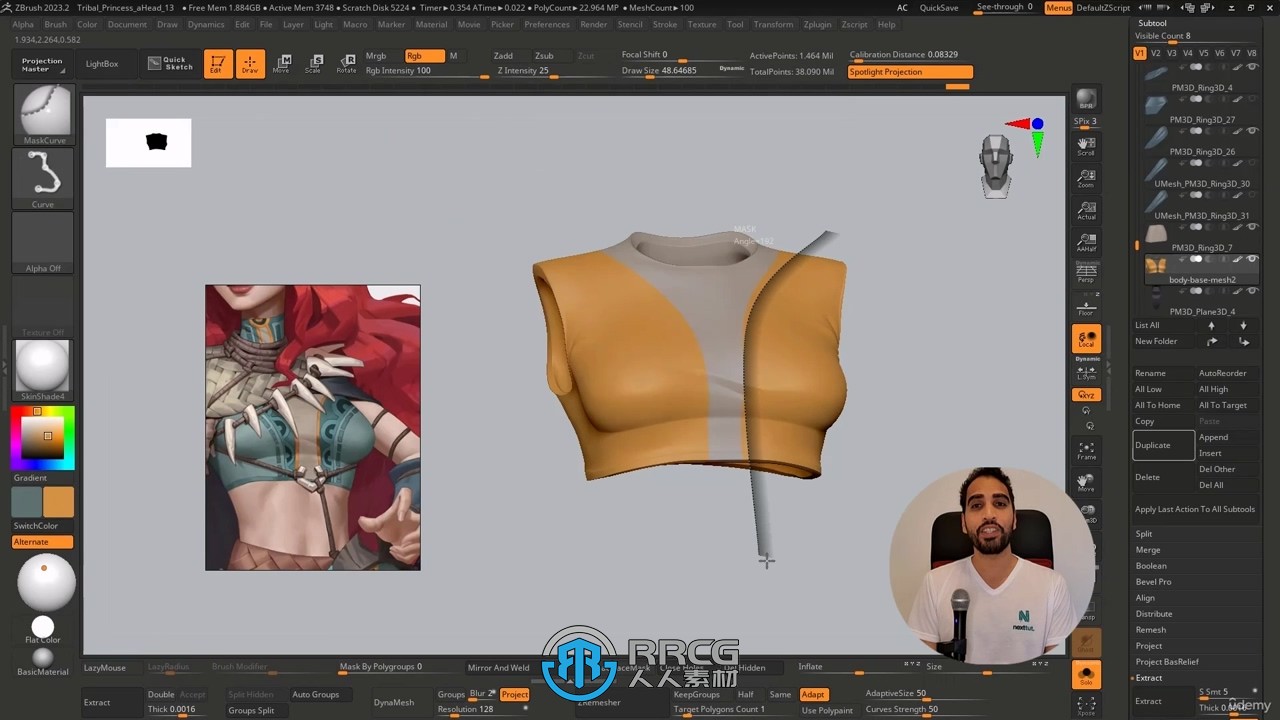Pick a color in the color picker
Image resolution: width=1280 pixels, height=720 pixels.
43,437
